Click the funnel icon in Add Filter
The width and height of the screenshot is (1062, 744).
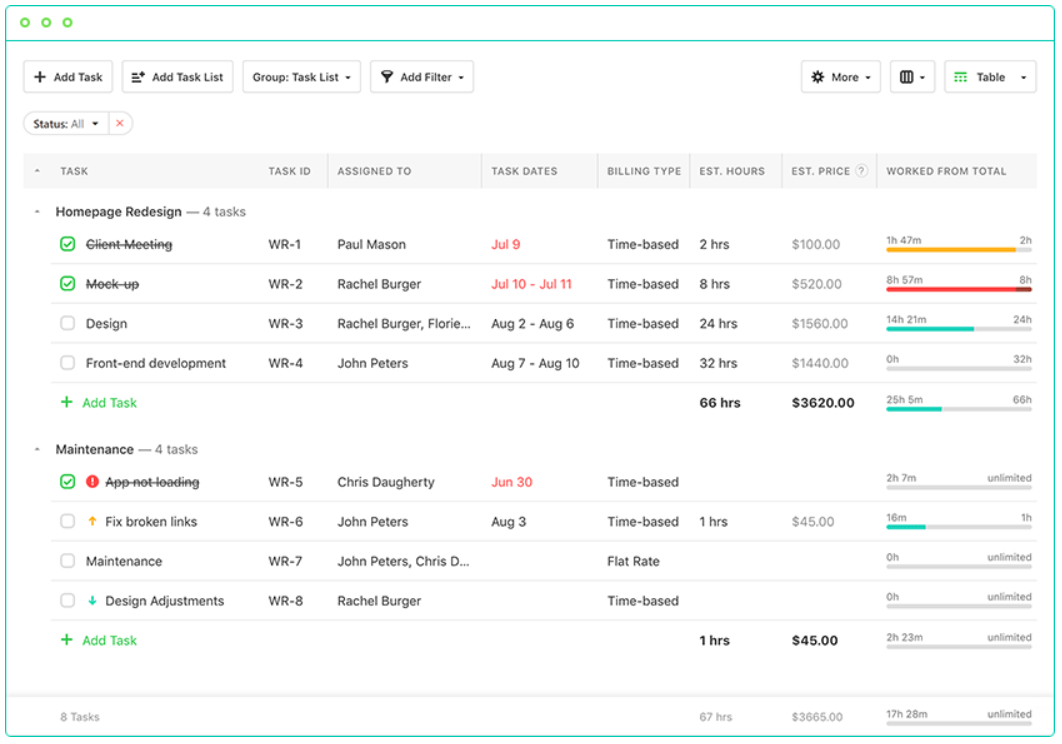click(387, 77)
